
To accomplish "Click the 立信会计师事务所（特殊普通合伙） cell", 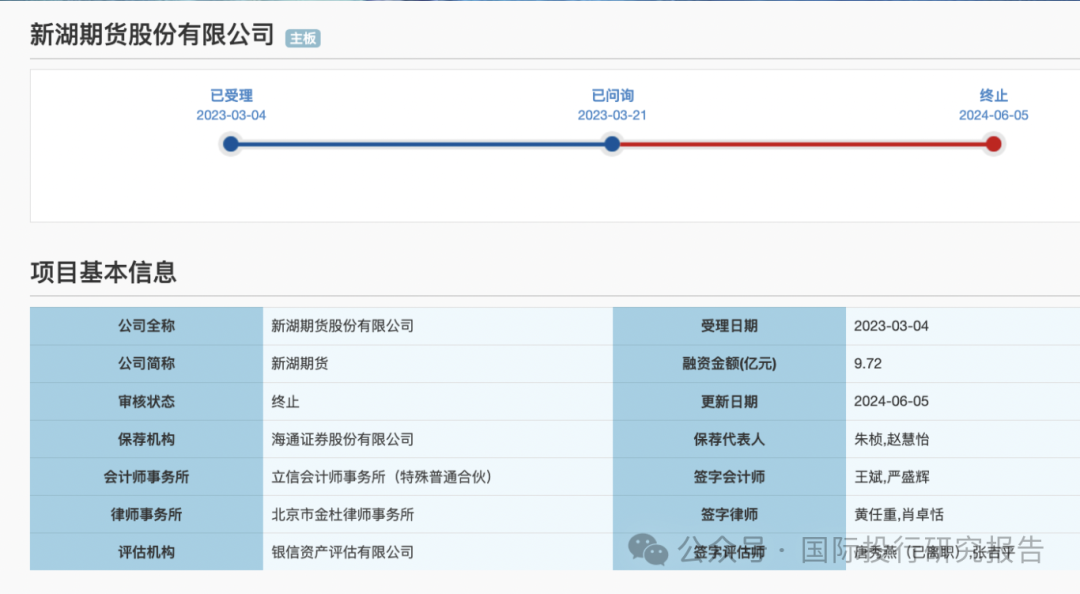I will 438,477.
